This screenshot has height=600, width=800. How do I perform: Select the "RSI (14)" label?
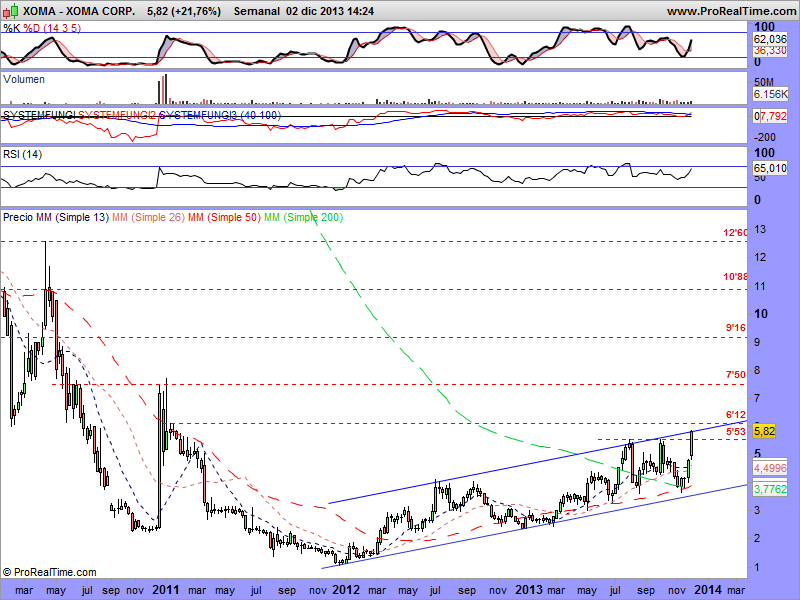[22, 154]
